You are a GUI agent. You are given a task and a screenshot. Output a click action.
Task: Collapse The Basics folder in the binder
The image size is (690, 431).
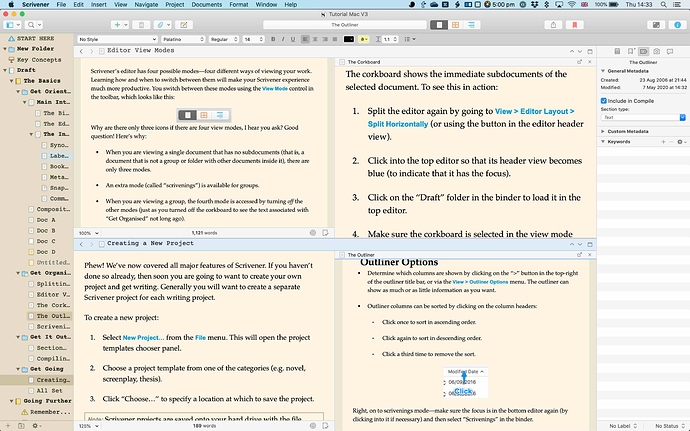(11, 81)
